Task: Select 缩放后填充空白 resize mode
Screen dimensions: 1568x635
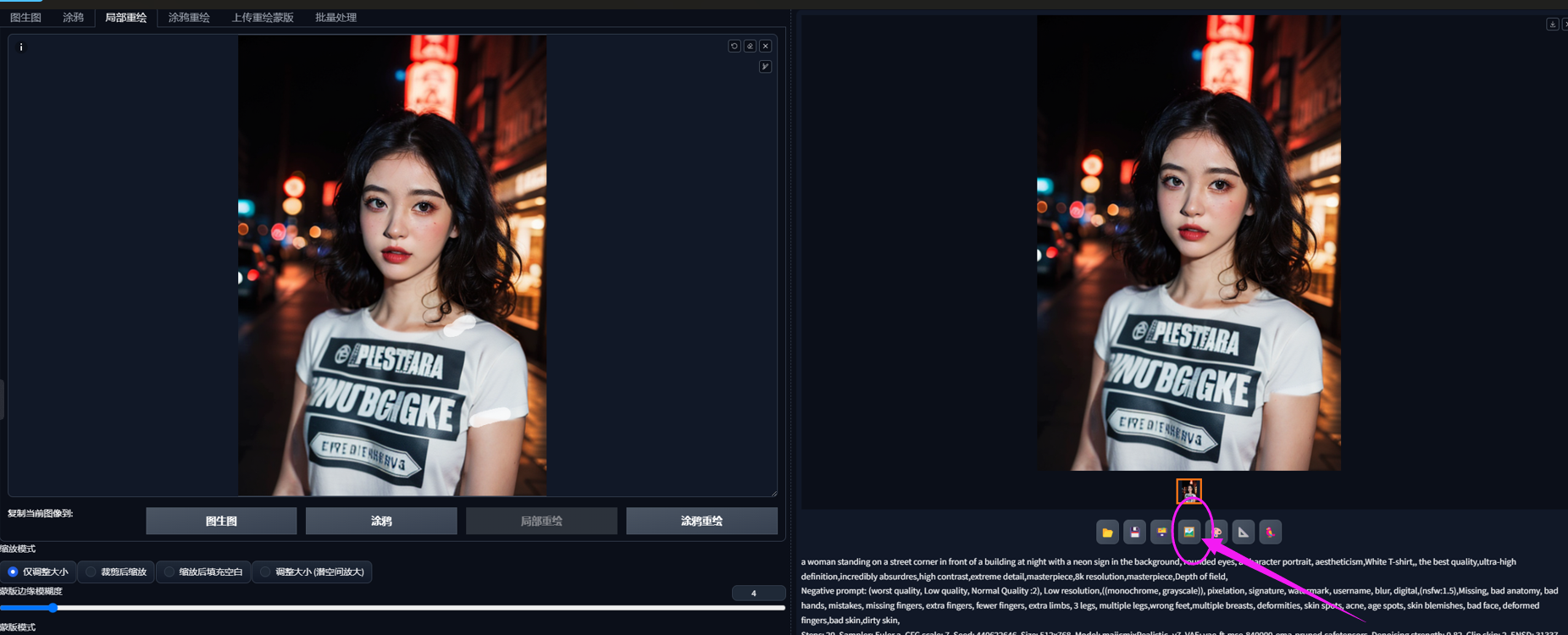Action: 203,571
